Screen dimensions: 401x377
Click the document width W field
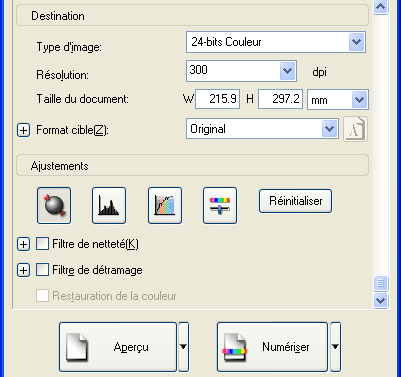pos(217,99)
